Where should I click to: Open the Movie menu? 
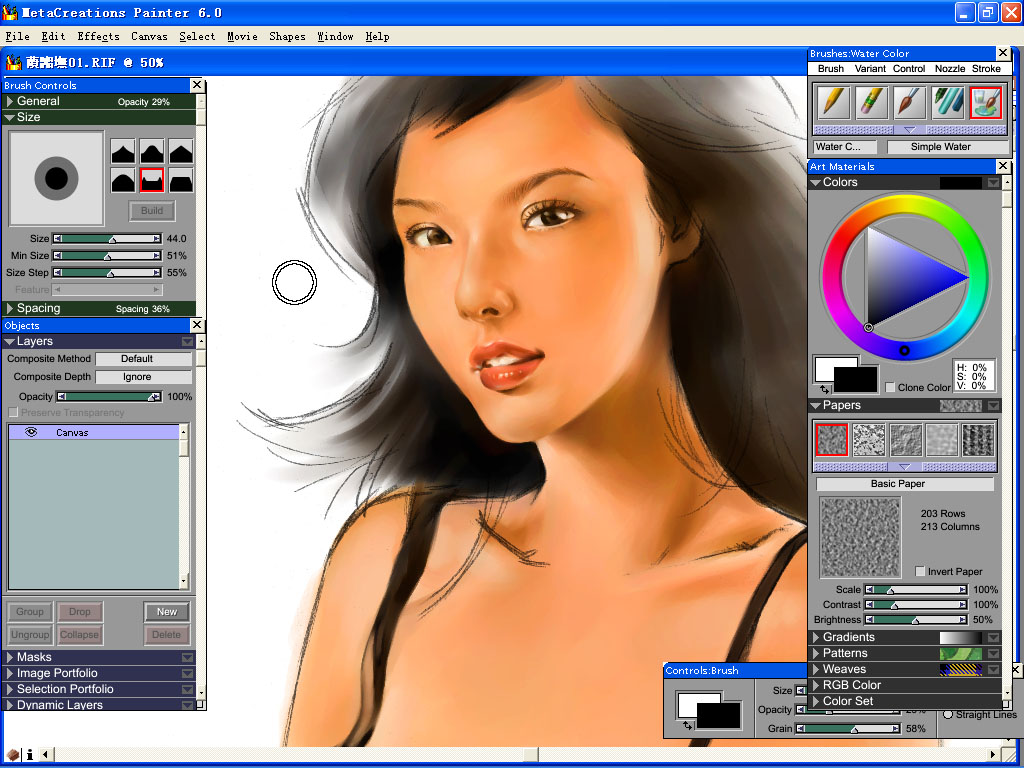coord(242,37)
